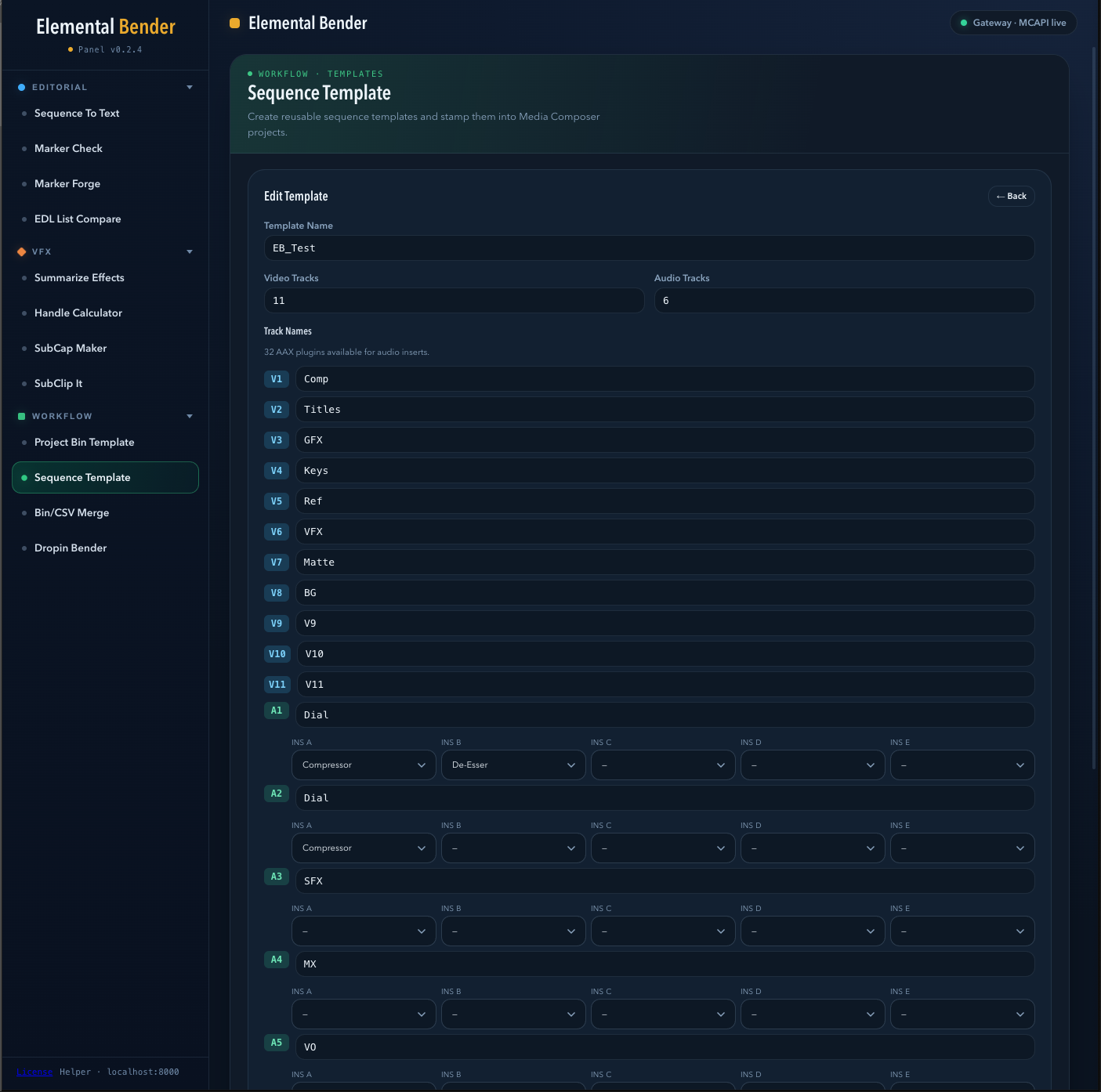
Task: Click the Elemental Bender sidebar logo
Action: [106, 27]
